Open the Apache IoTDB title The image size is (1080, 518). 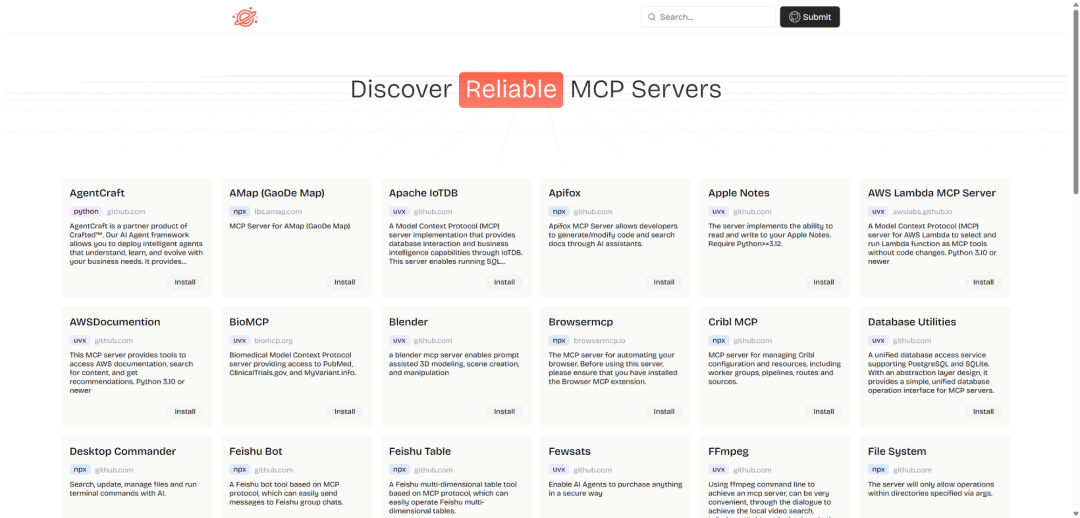424,193
